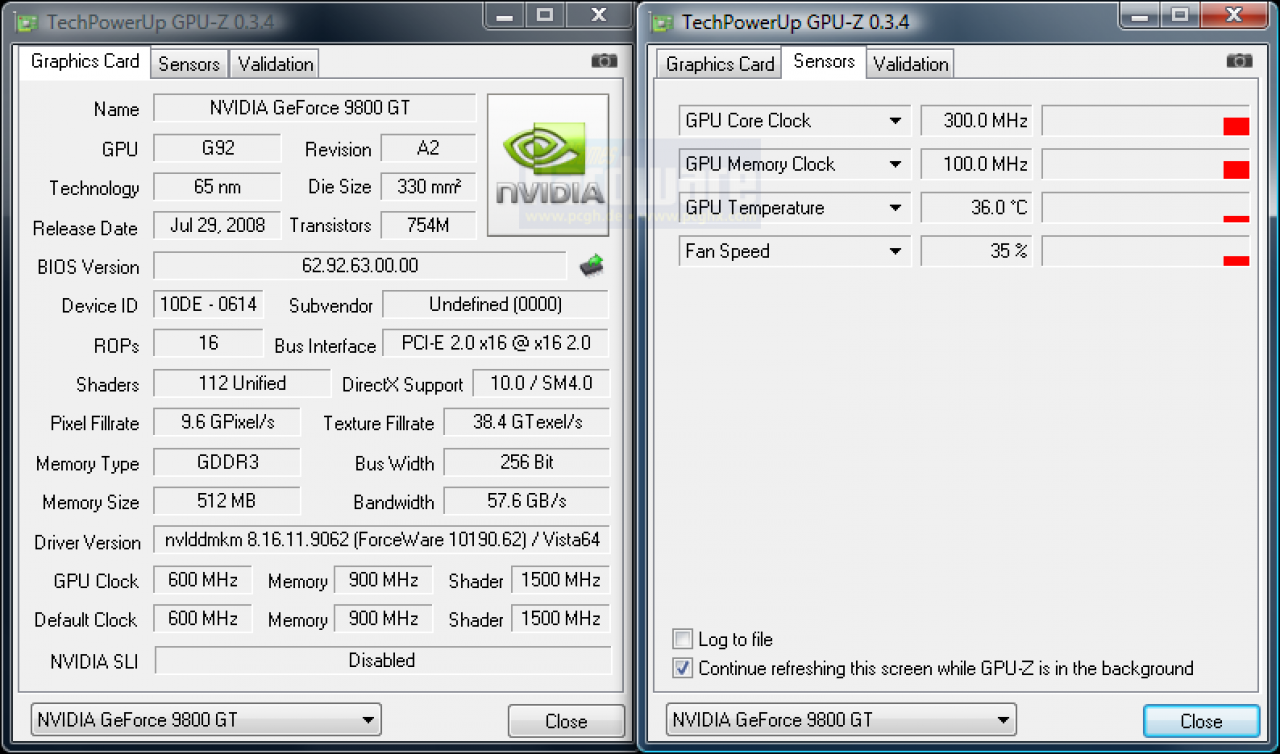Screen dimensions: 1280x754
Task: Switch to Validation tab in left window
Action: click(275, 64)
